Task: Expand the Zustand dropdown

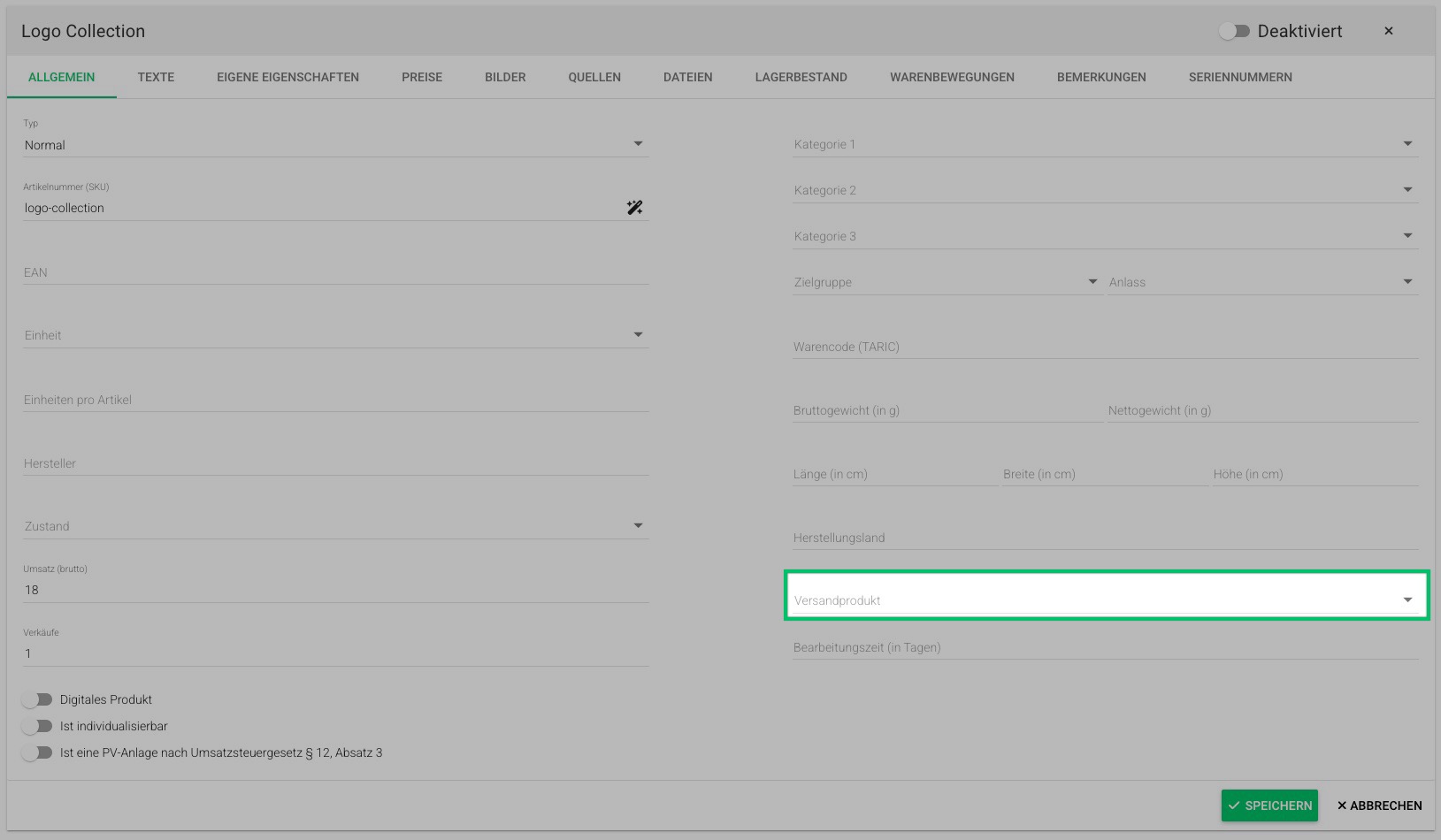Action: coord(336,526)
